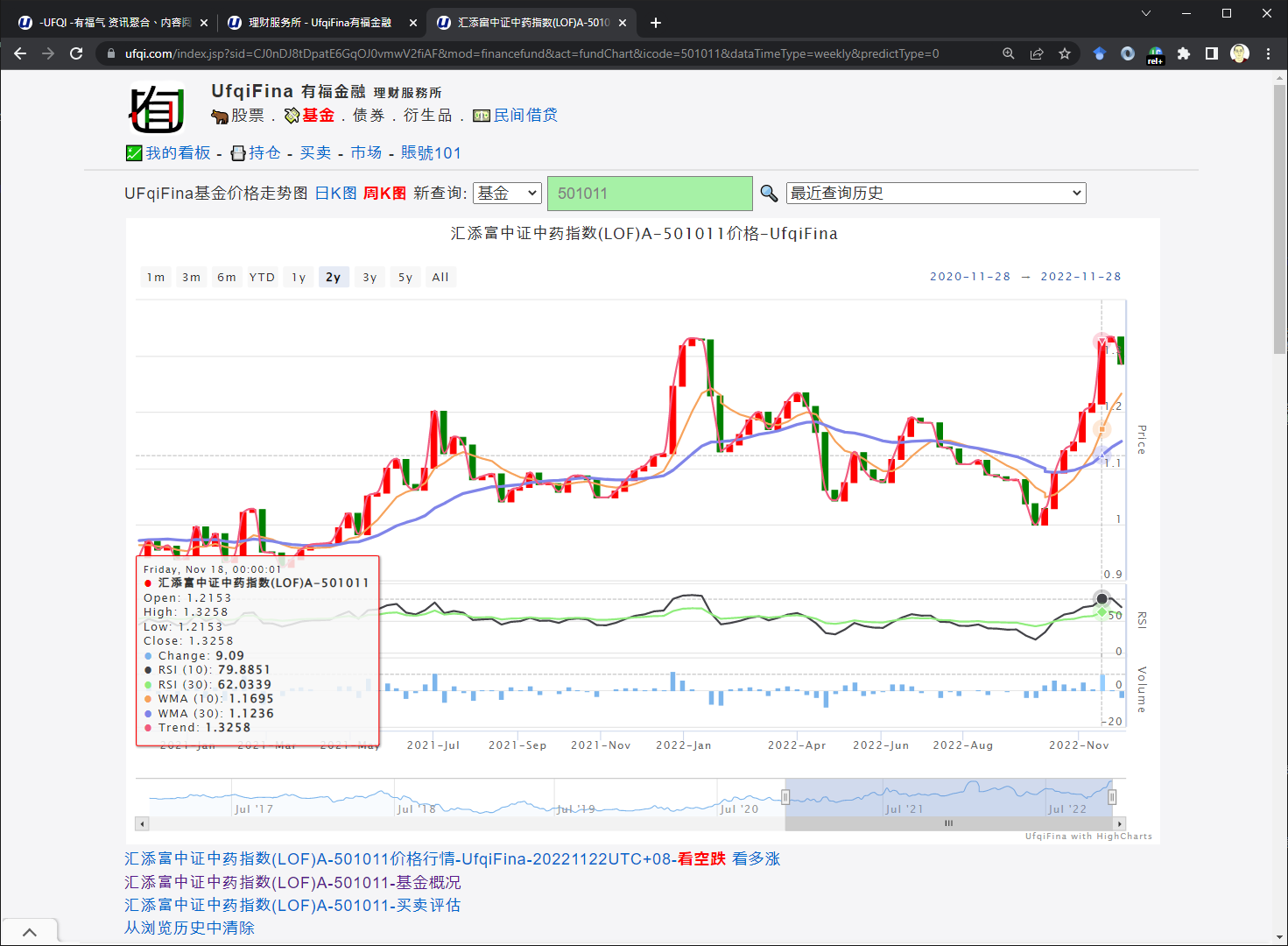
Task: Select the 1y range button
Action: tap(299, 278)
